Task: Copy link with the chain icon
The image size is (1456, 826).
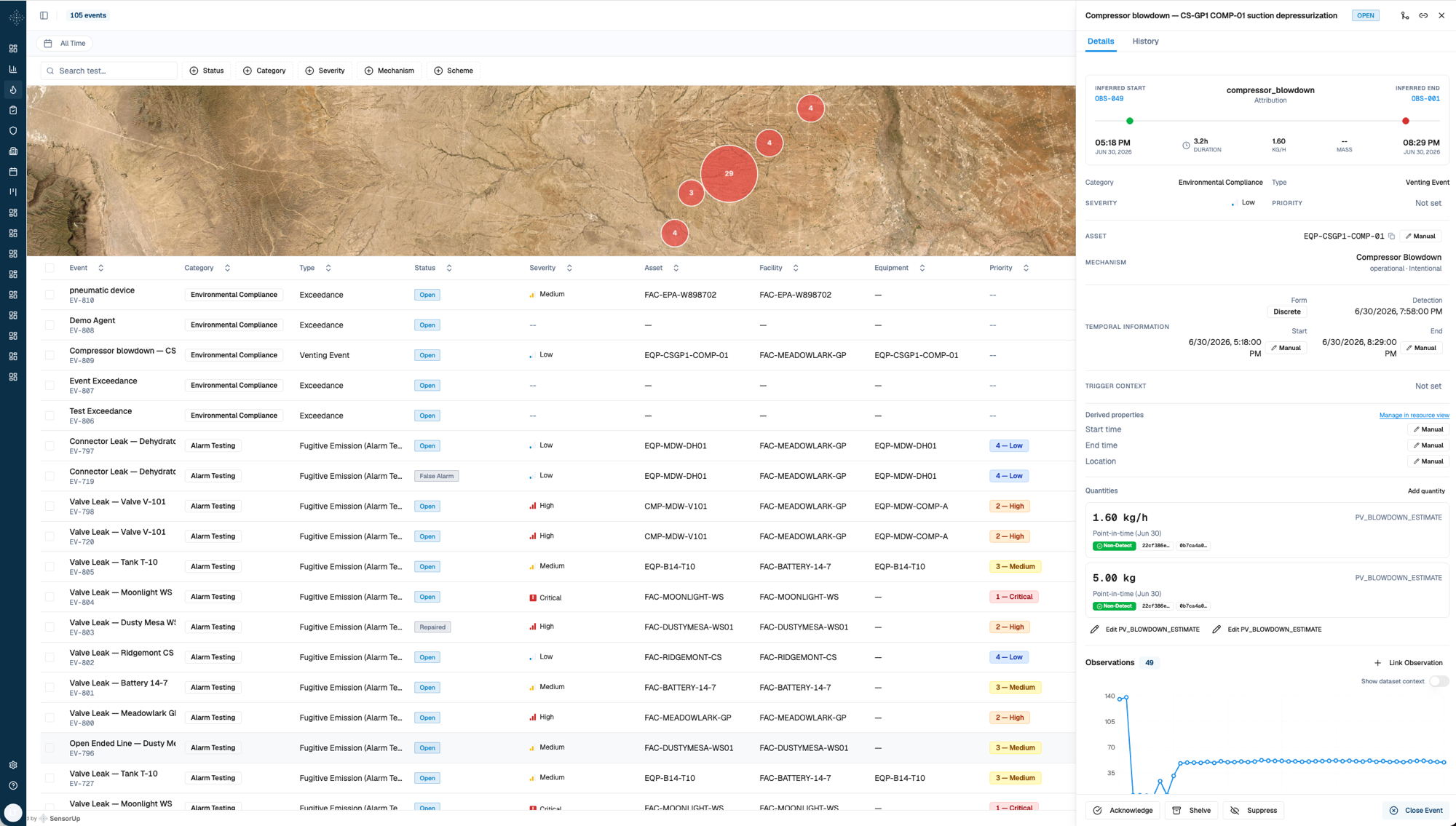Action: pos(1423,15)
